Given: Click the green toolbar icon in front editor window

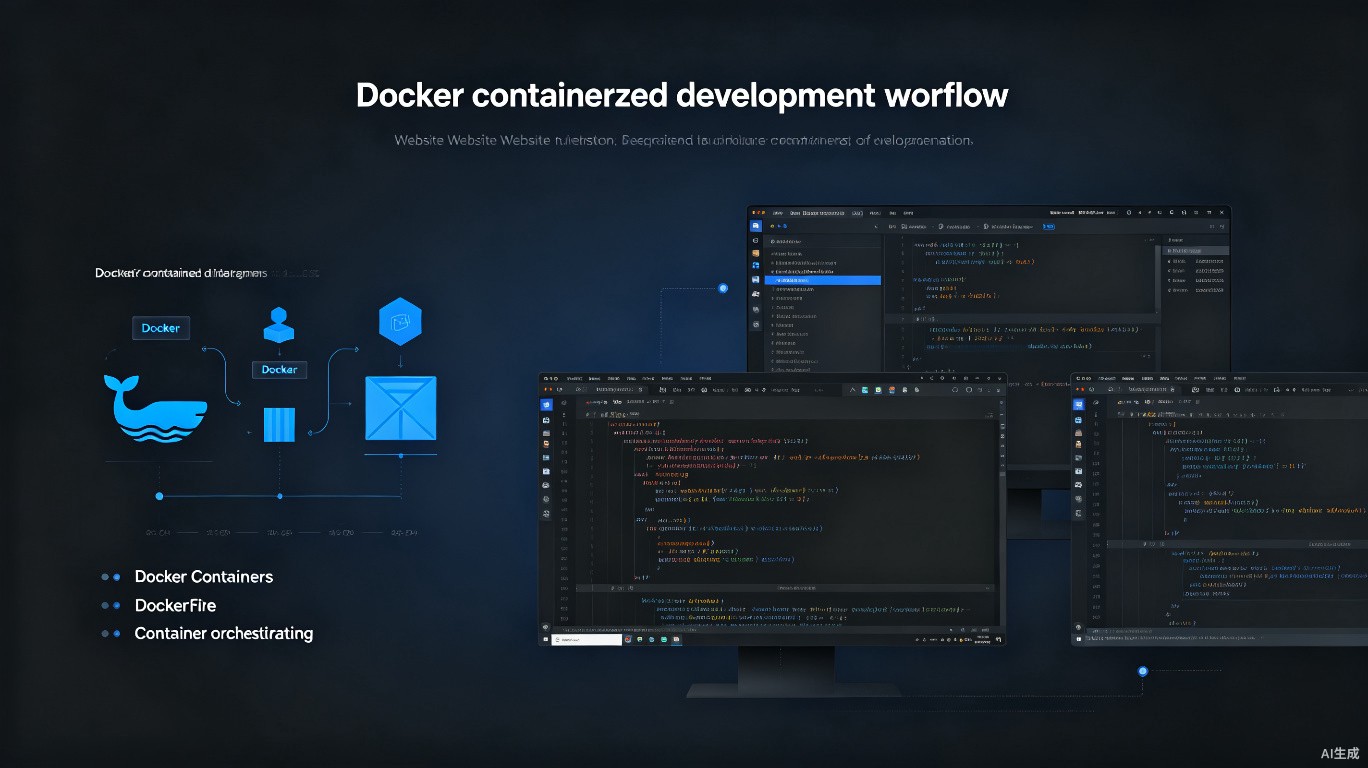Looking at the screenshot, I should pos(879,390).
